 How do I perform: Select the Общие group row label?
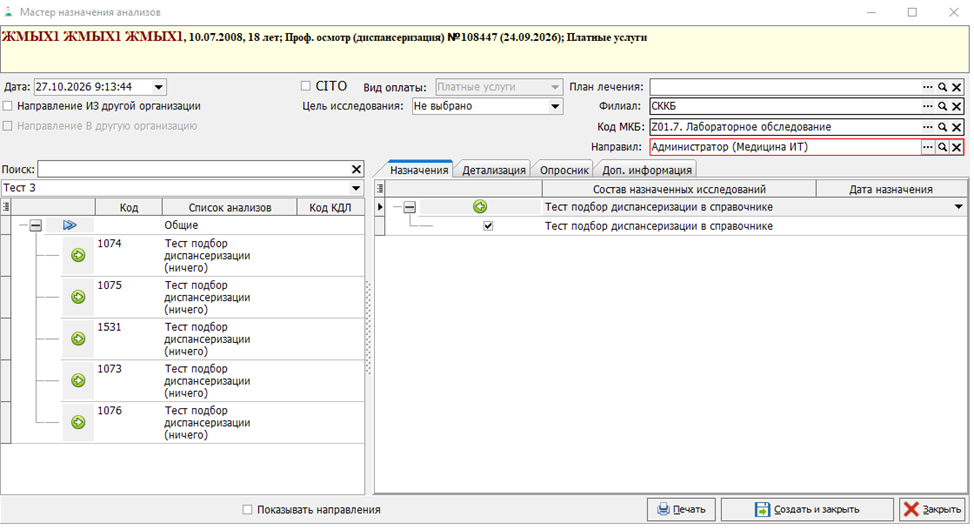click(181, 225)
